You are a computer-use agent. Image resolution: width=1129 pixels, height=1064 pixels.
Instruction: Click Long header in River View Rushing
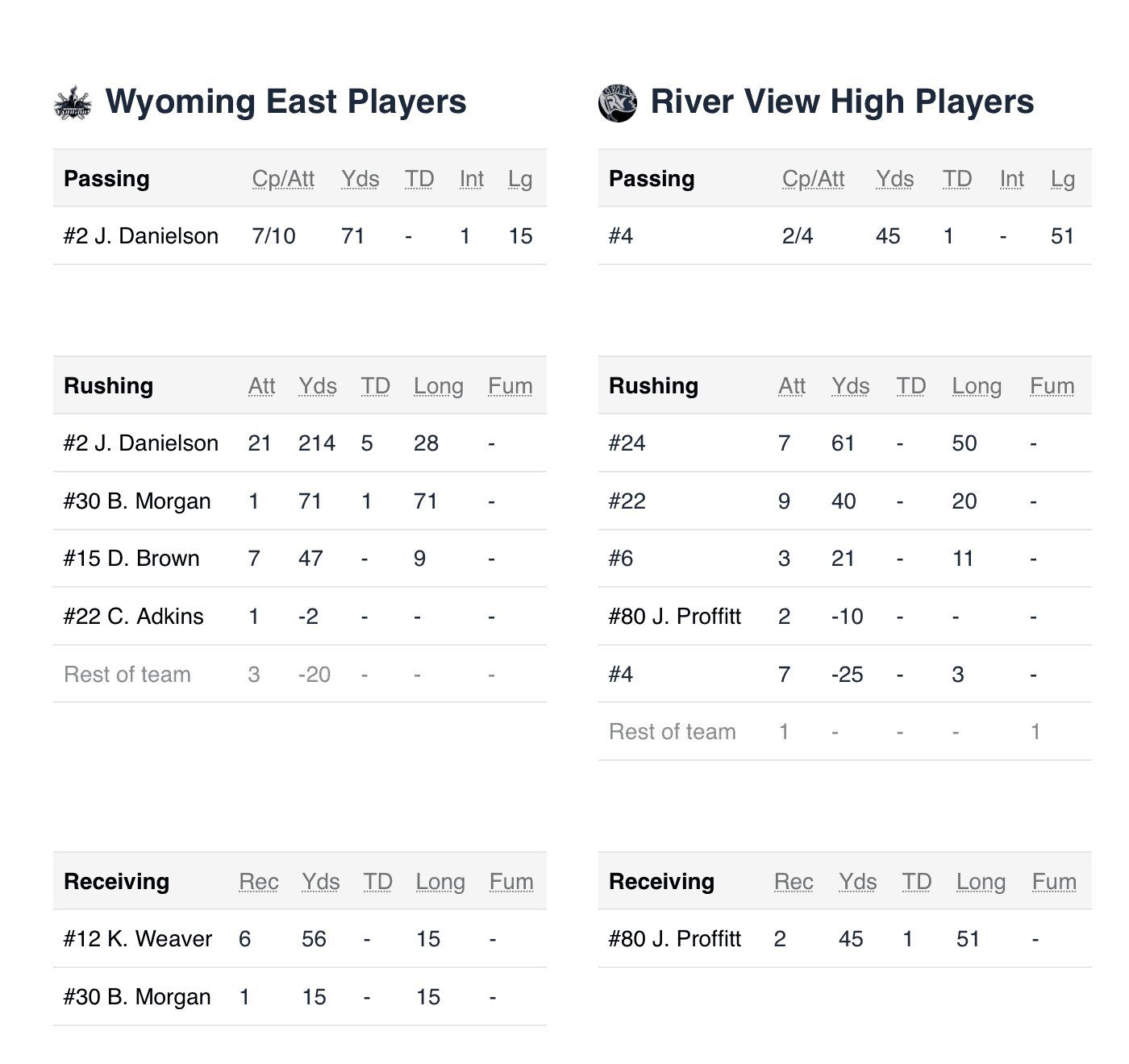977,386
